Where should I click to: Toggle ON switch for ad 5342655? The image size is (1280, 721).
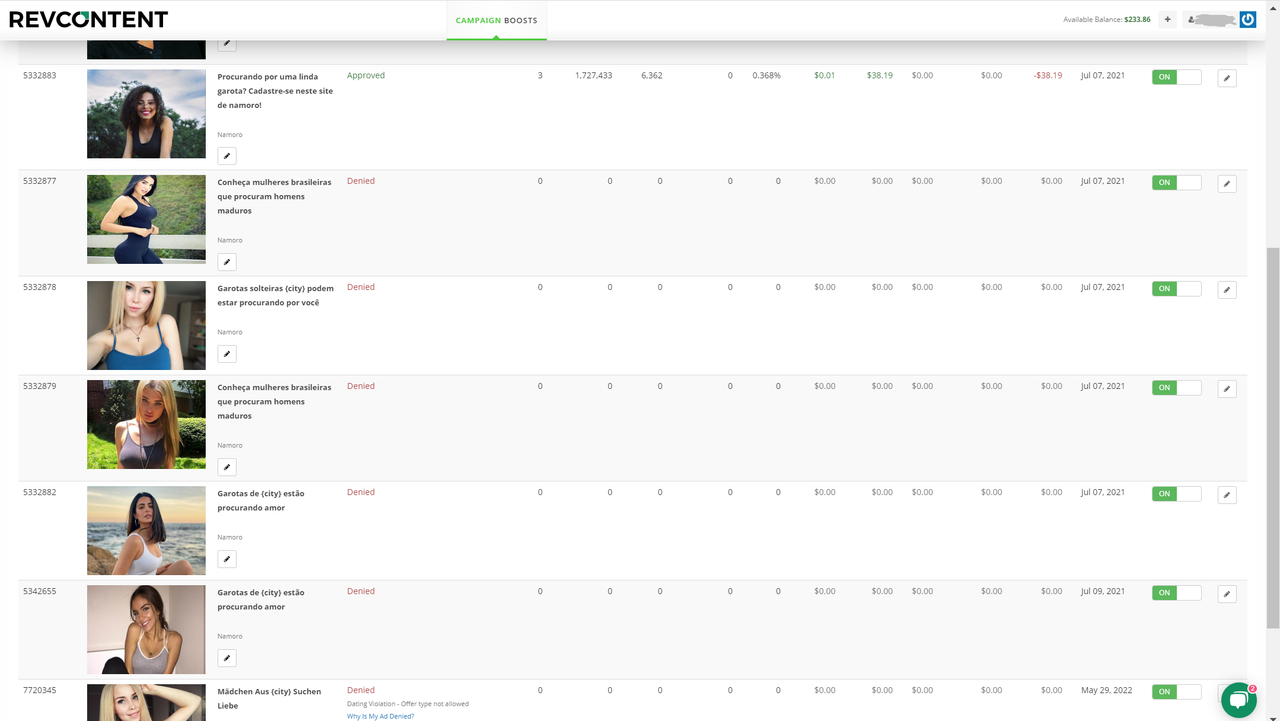click(1176, 593)
